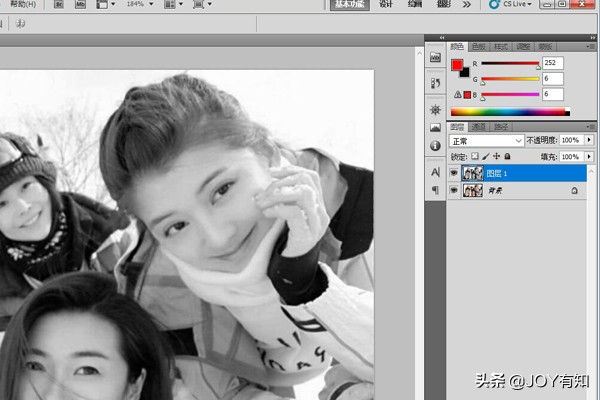The width and height of the screenshot is (600, 400).
Task: Click the canvas vertical scrollbar up arrow
Action: pyautogui.click(x=419, y=53)
